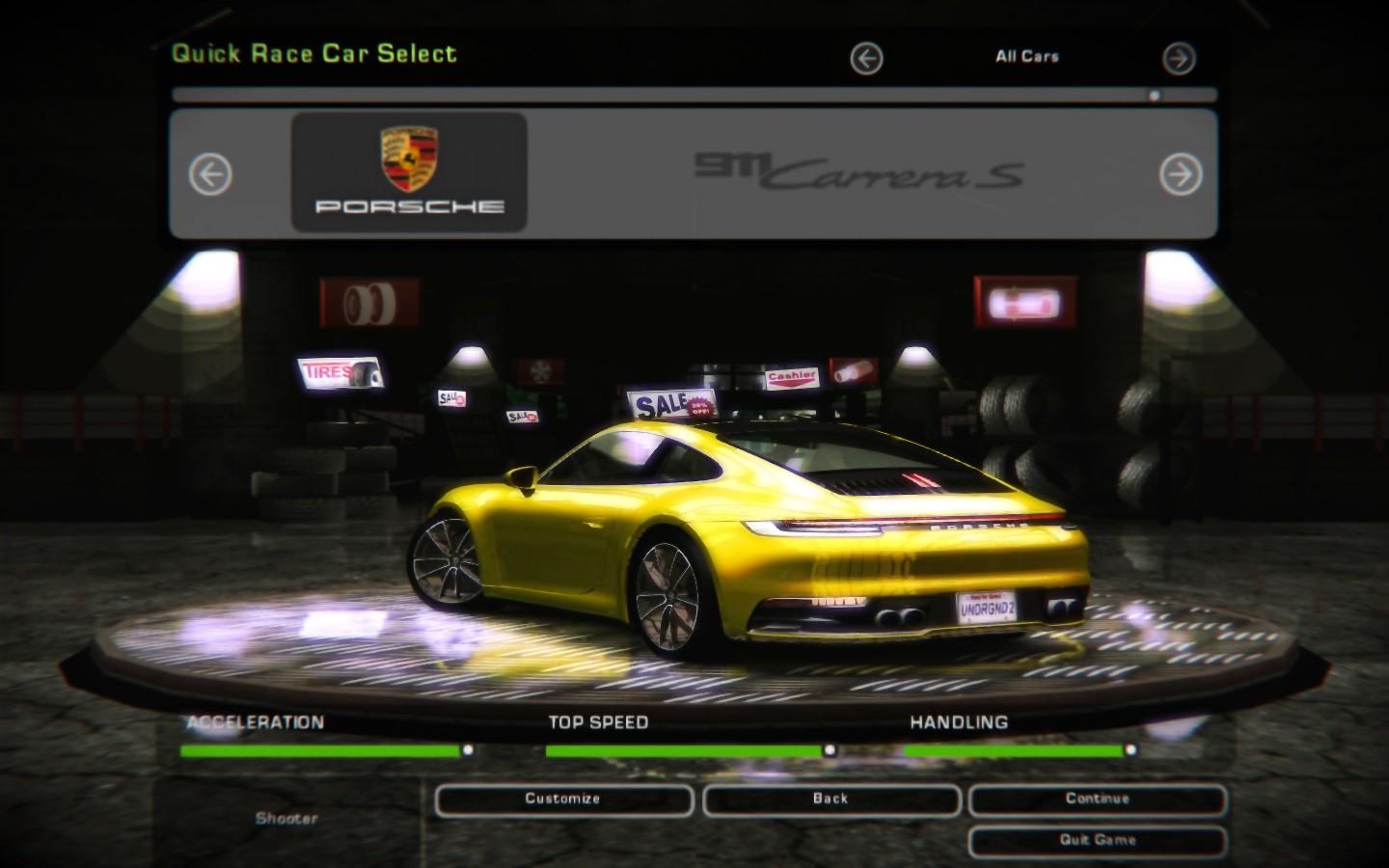Click the next car category arrow

pos(1179,59)
